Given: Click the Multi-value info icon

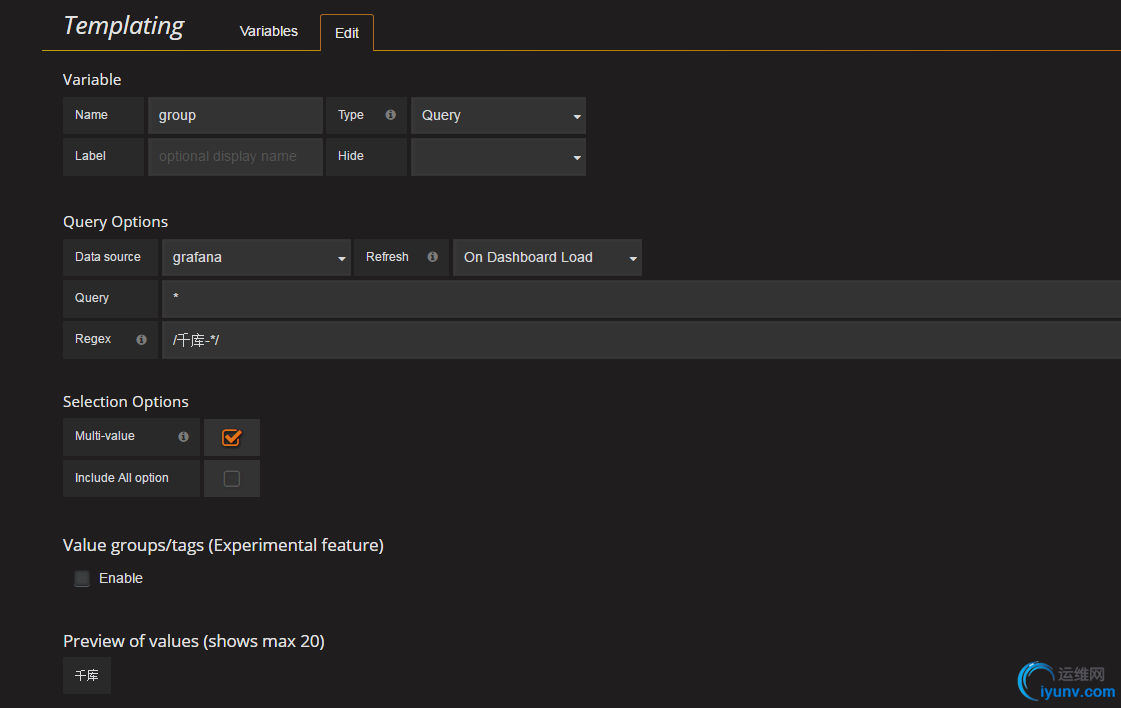Looking at the screenshot, I should click(184, 437).
